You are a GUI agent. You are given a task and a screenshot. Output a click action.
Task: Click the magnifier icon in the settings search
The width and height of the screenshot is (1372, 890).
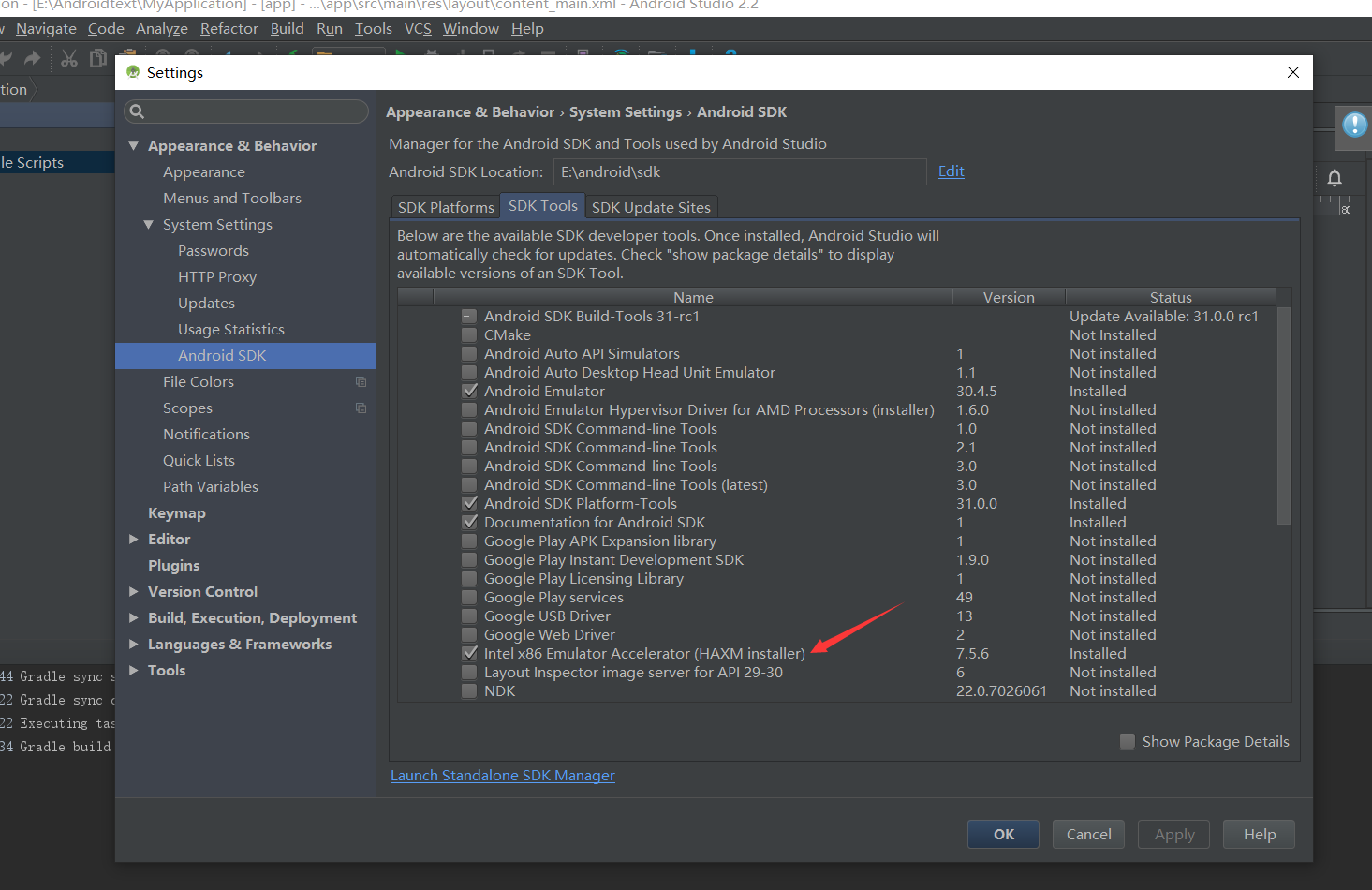(137, 111)
